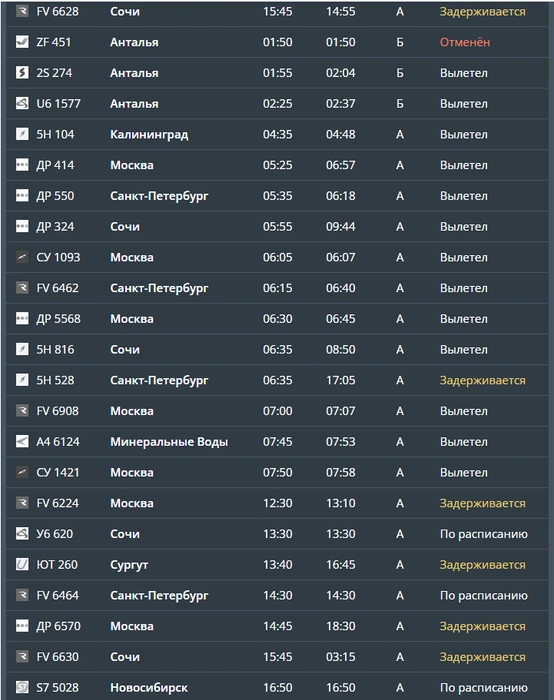Image resolution: width=554 pixels, height=700 pixels.
Task: Click airline icon next to ДР 550
Action: point(22,196)
